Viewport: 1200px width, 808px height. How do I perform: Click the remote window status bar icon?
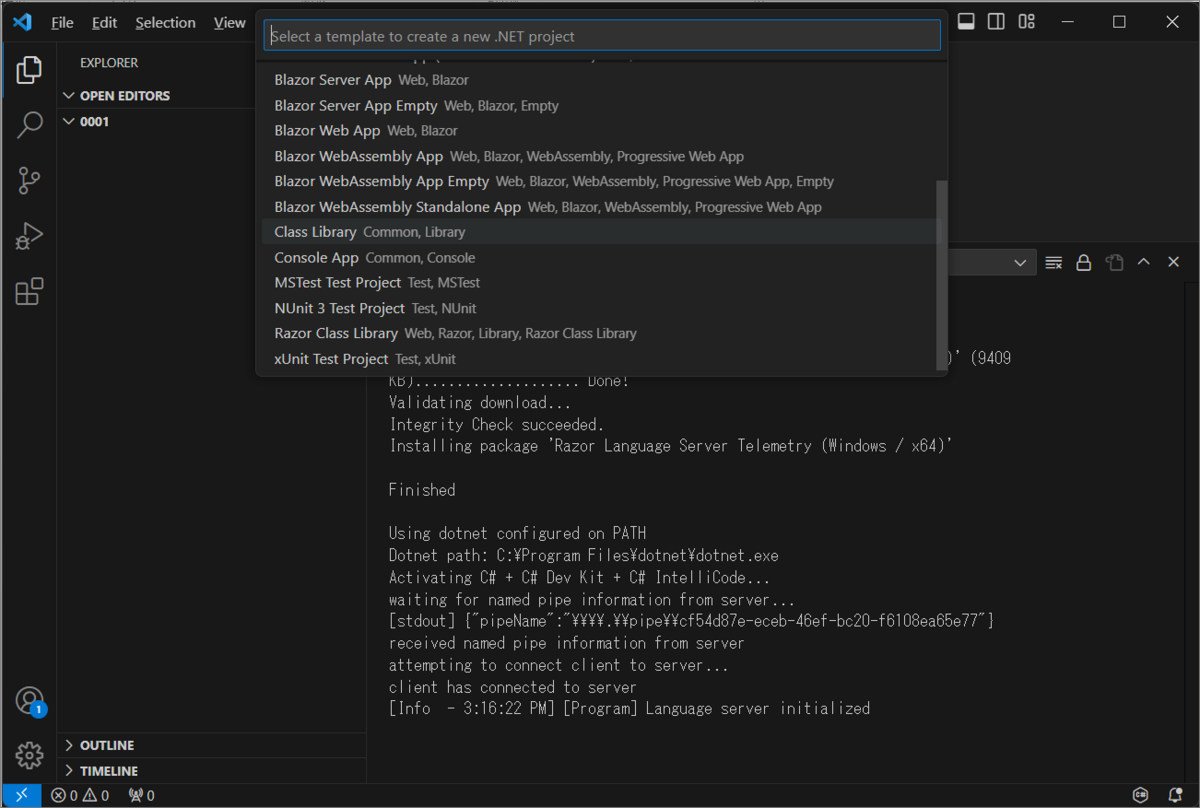click(x=21, y=796)
